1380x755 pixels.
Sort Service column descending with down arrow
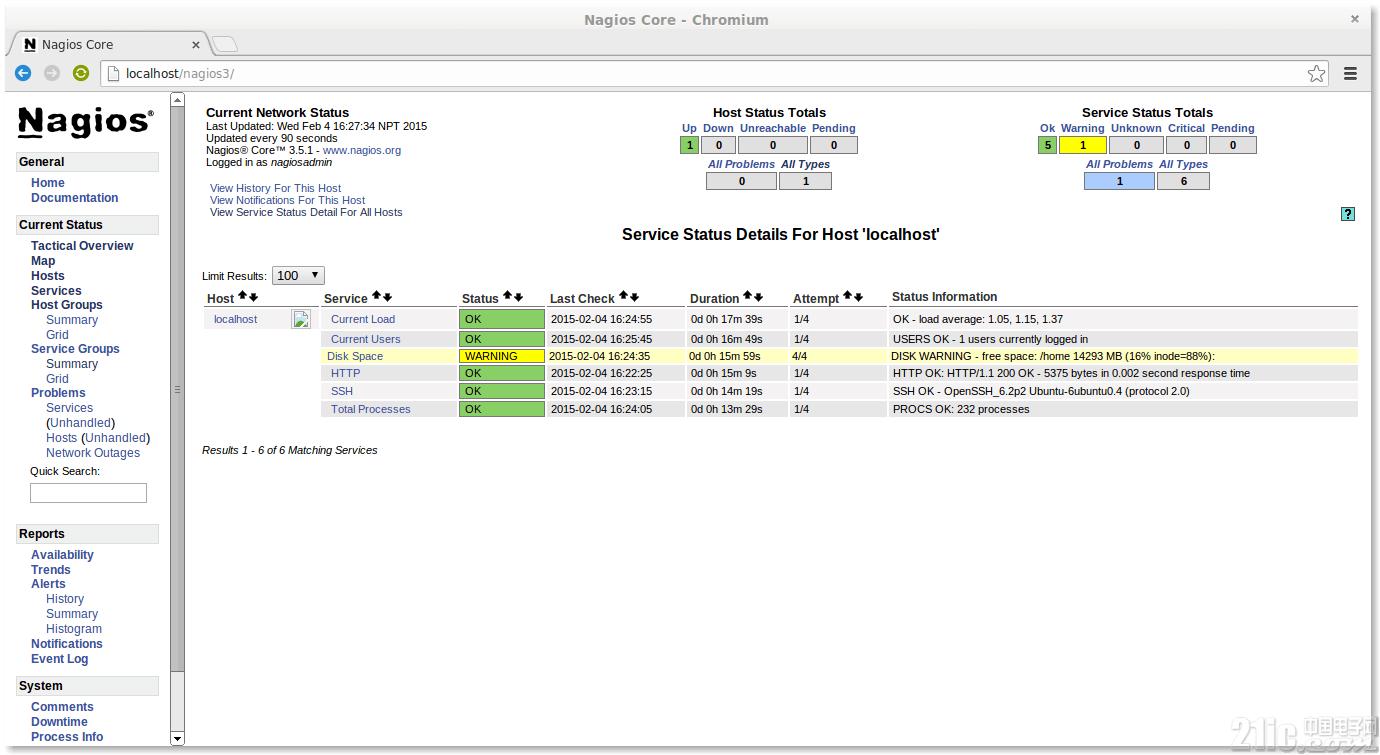click(x=387, y=297)
